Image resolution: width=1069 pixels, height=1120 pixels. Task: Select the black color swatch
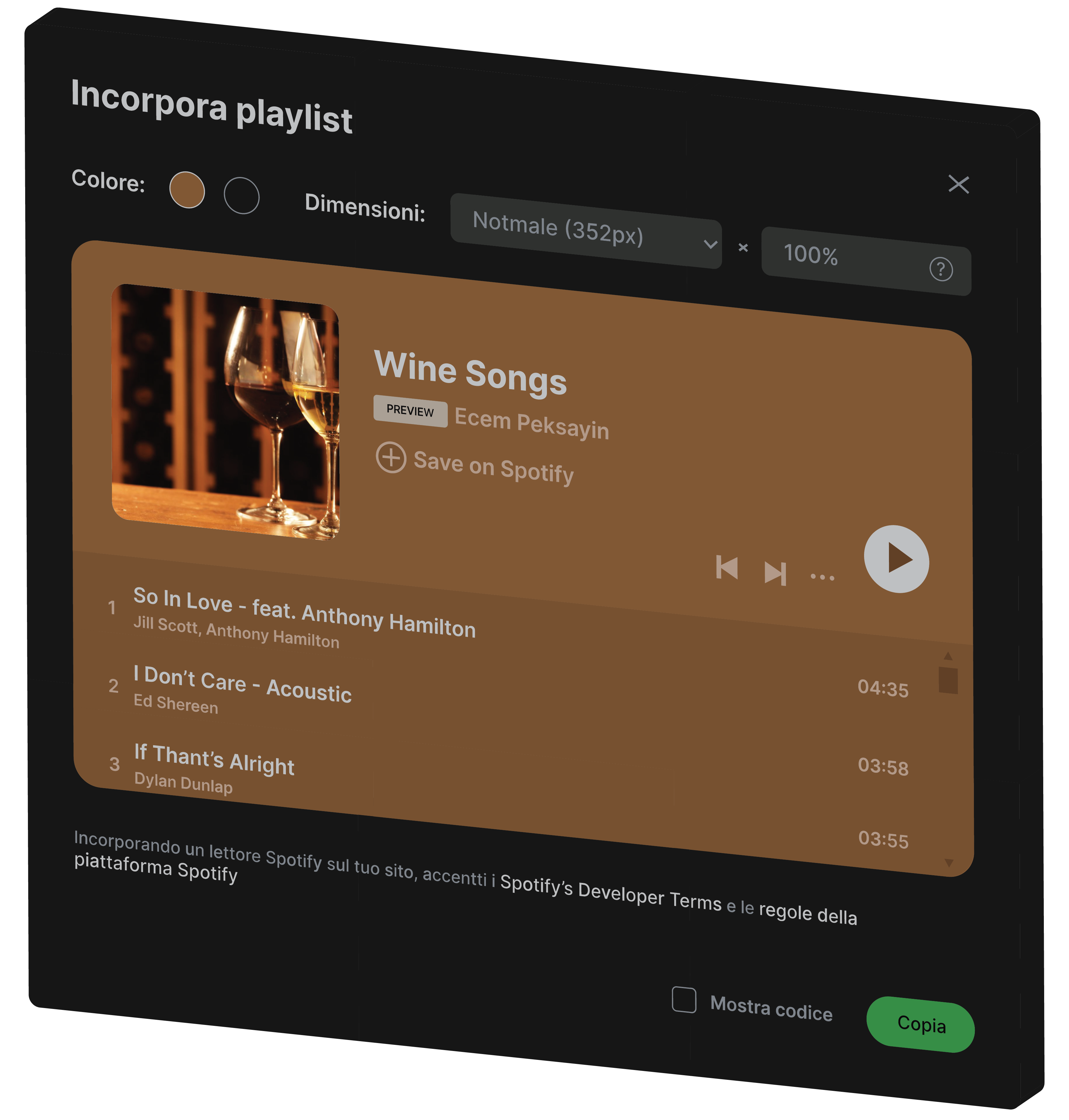[242, 195]
